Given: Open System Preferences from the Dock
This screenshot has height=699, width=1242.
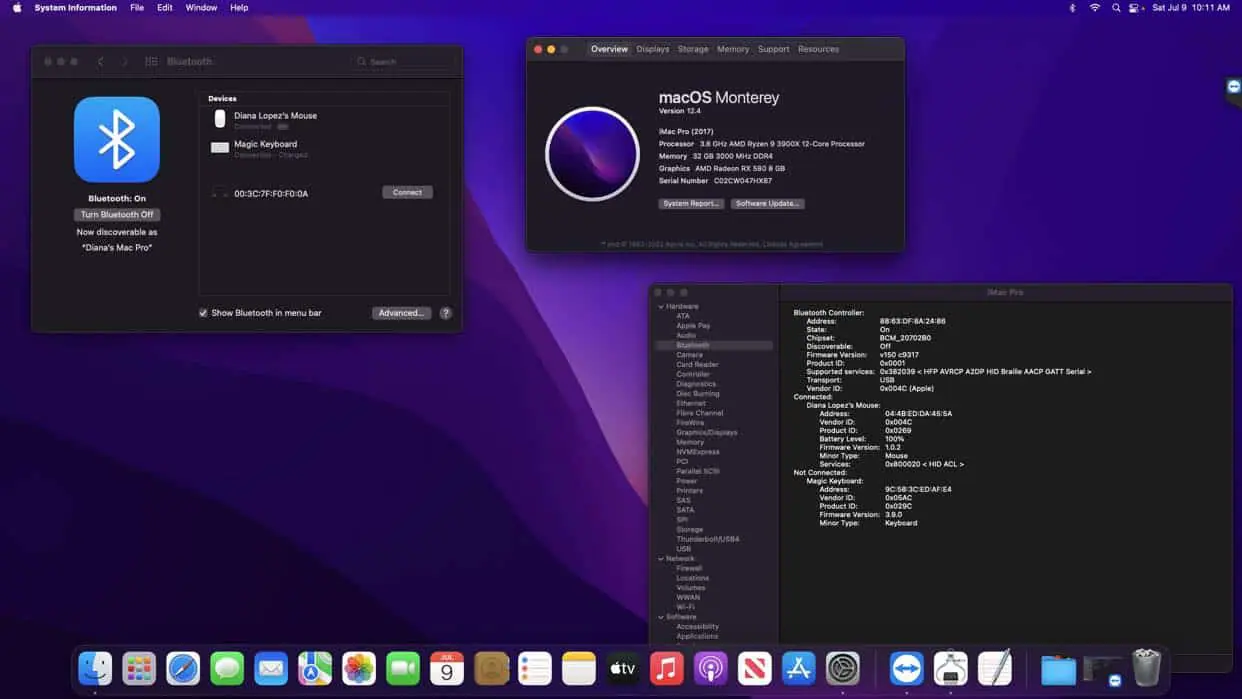Looking at the screenshot, I should pyautogui.click(x=843, y=668).
